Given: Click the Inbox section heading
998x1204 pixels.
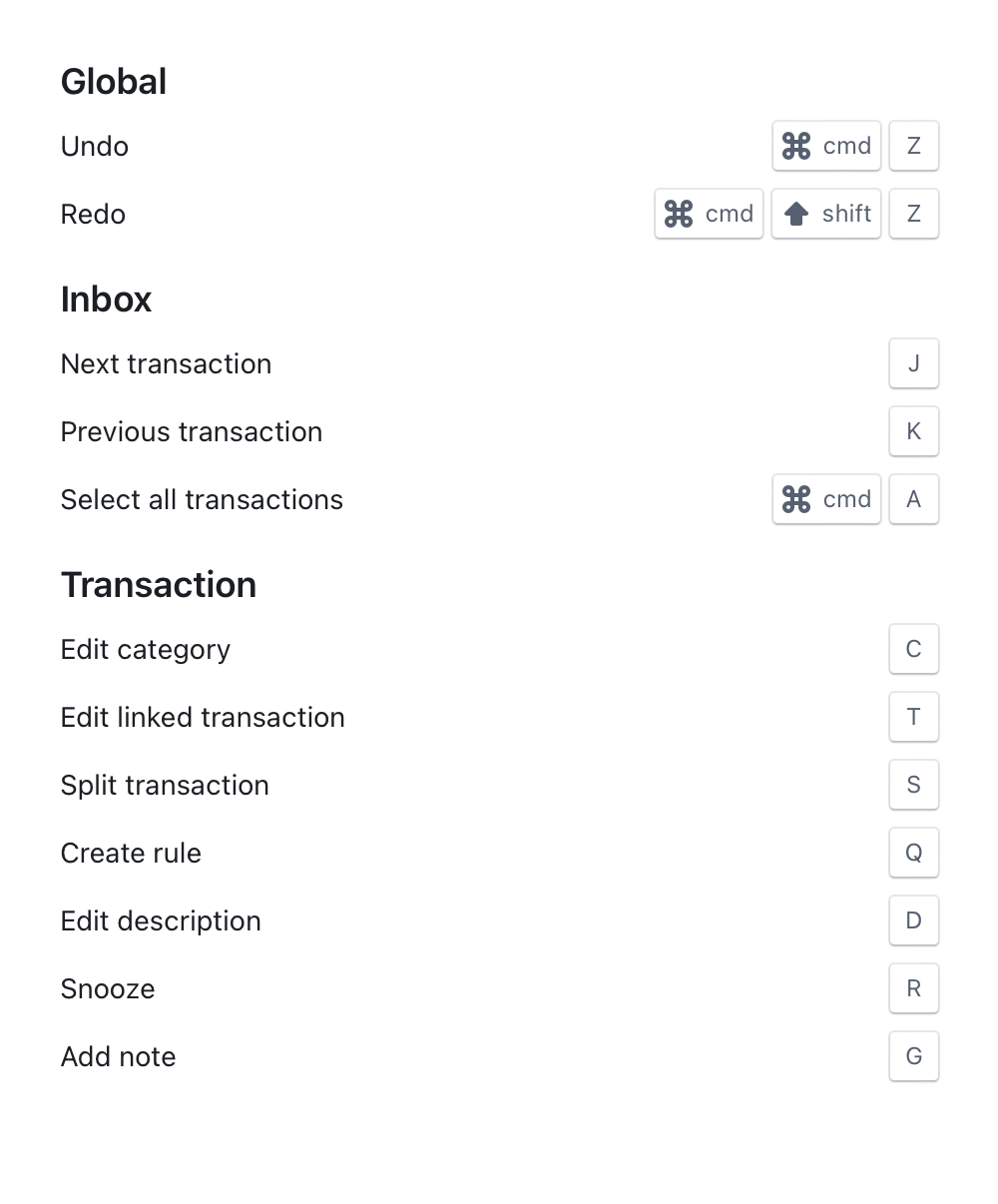Looking at the screenshot, I should pos(106,299).
